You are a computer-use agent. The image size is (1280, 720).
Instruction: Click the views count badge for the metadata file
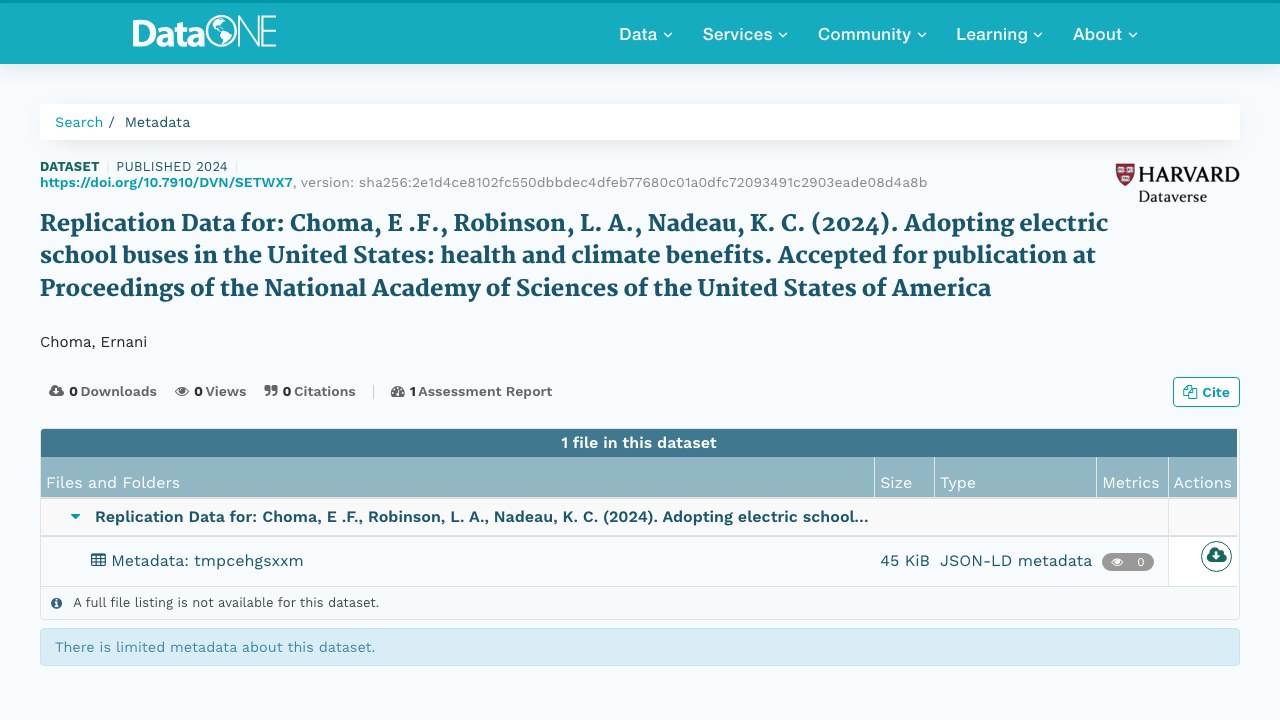click(x=1128, y=562)
